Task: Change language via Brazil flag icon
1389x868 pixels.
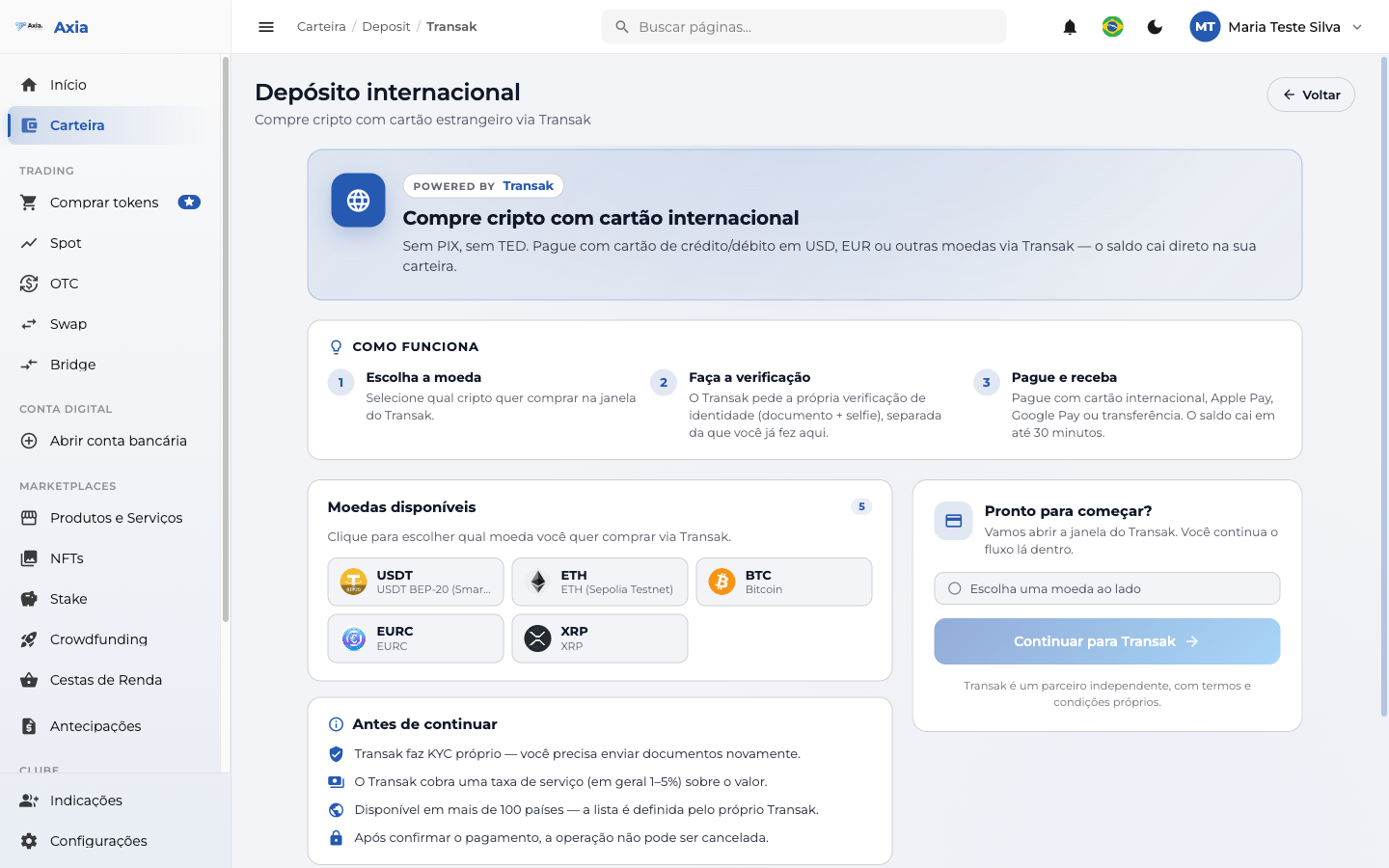Action: point(1112,27)
